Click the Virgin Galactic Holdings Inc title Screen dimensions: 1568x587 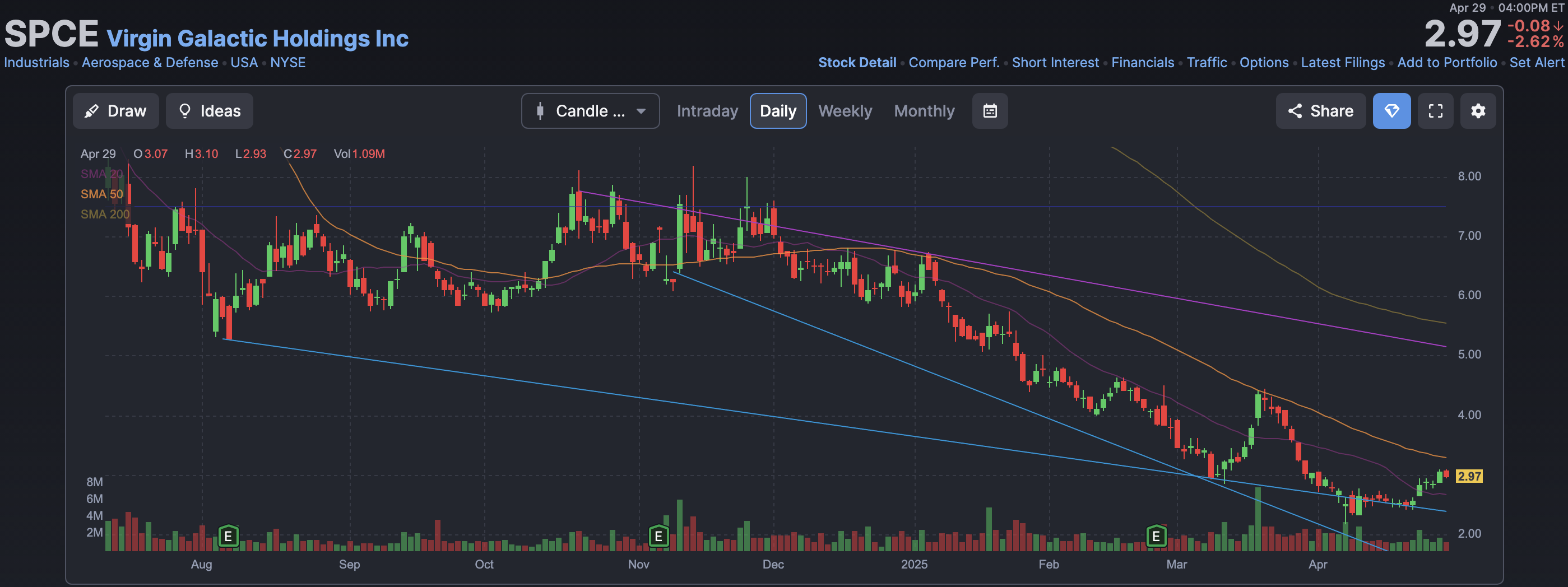point(257,38)
